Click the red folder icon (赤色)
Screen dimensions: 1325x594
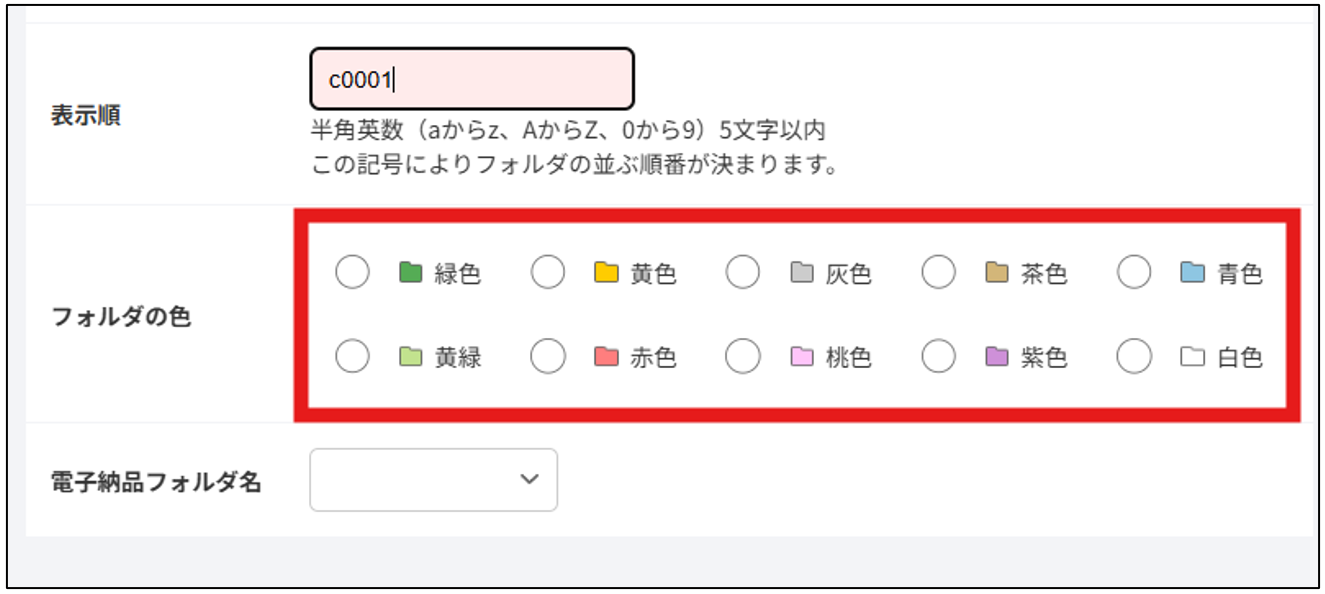(x=607, y=356)
